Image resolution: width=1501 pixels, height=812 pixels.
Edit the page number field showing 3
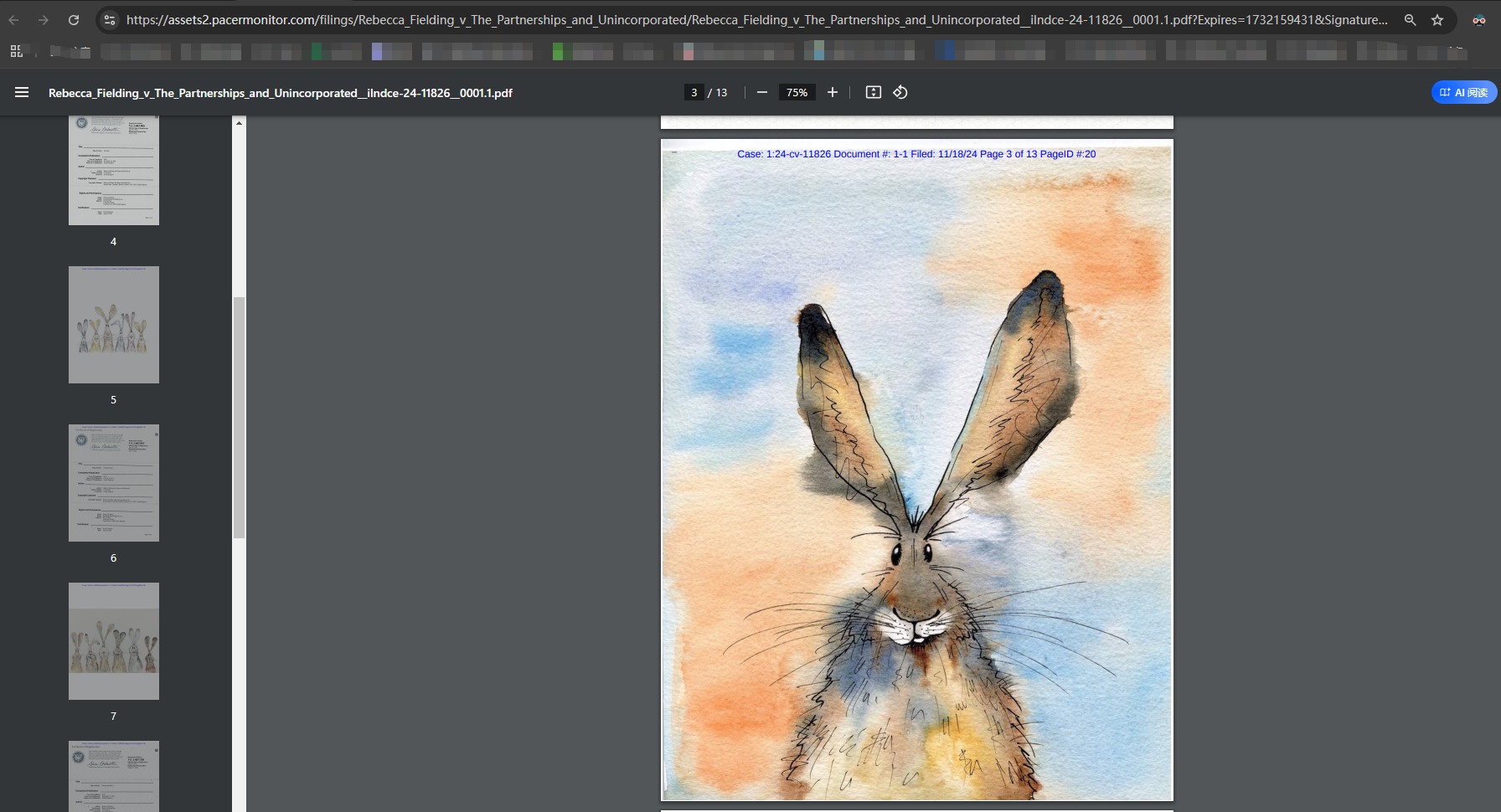[694, 93]
